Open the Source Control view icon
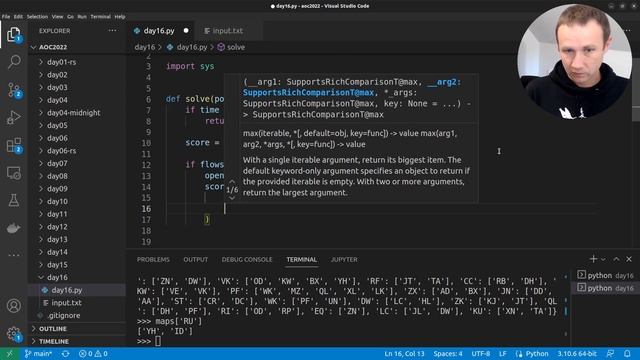This screenshot has width=640, height=360. [x=14, y=90]
